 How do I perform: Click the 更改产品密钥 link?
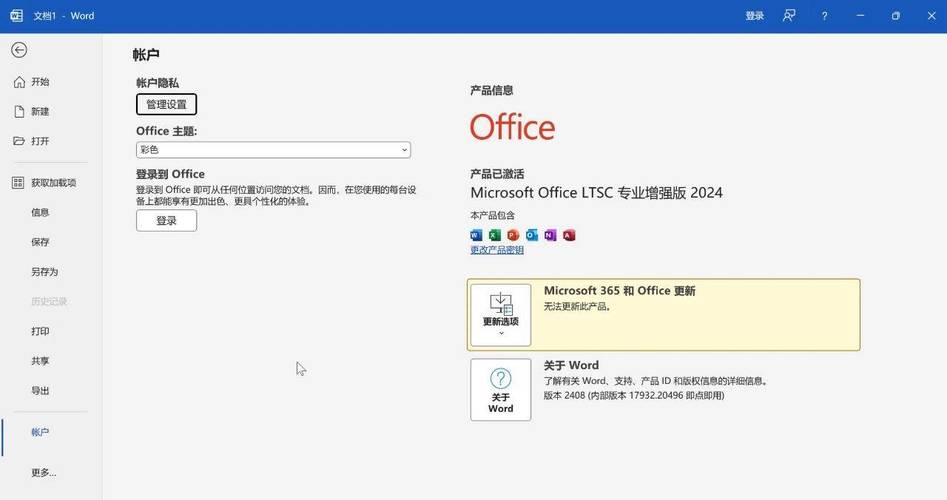pos(497,250)
